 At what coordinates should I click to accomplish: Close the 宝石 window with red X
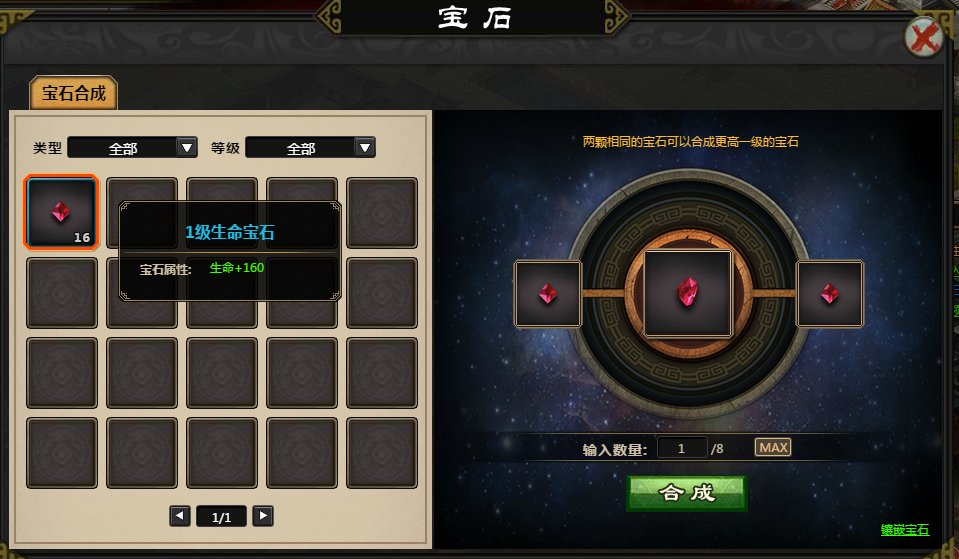pyautogui.click(x=924, y=38)
